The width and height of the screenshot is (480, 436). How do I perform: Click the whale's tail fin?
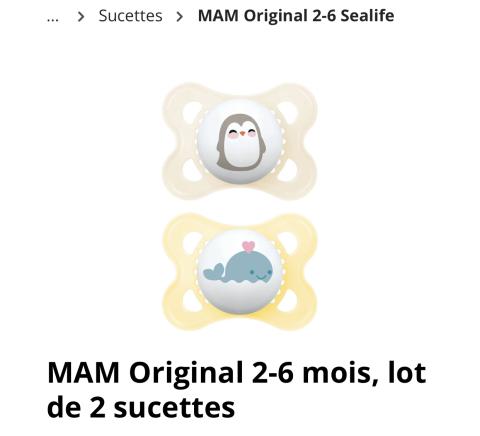click(x=213, y=271)
